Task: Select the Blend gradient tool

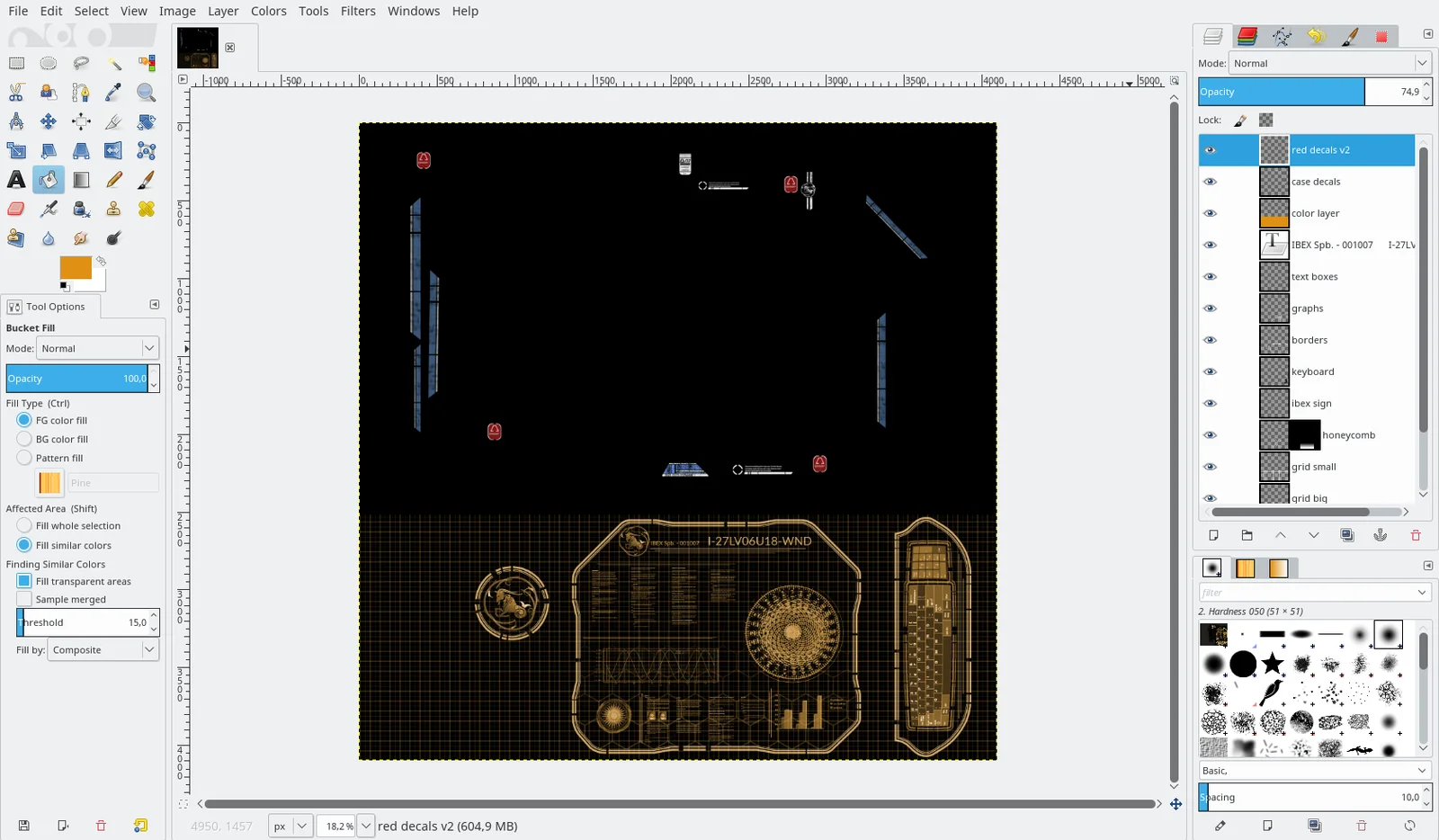Action: coord(81,180)
